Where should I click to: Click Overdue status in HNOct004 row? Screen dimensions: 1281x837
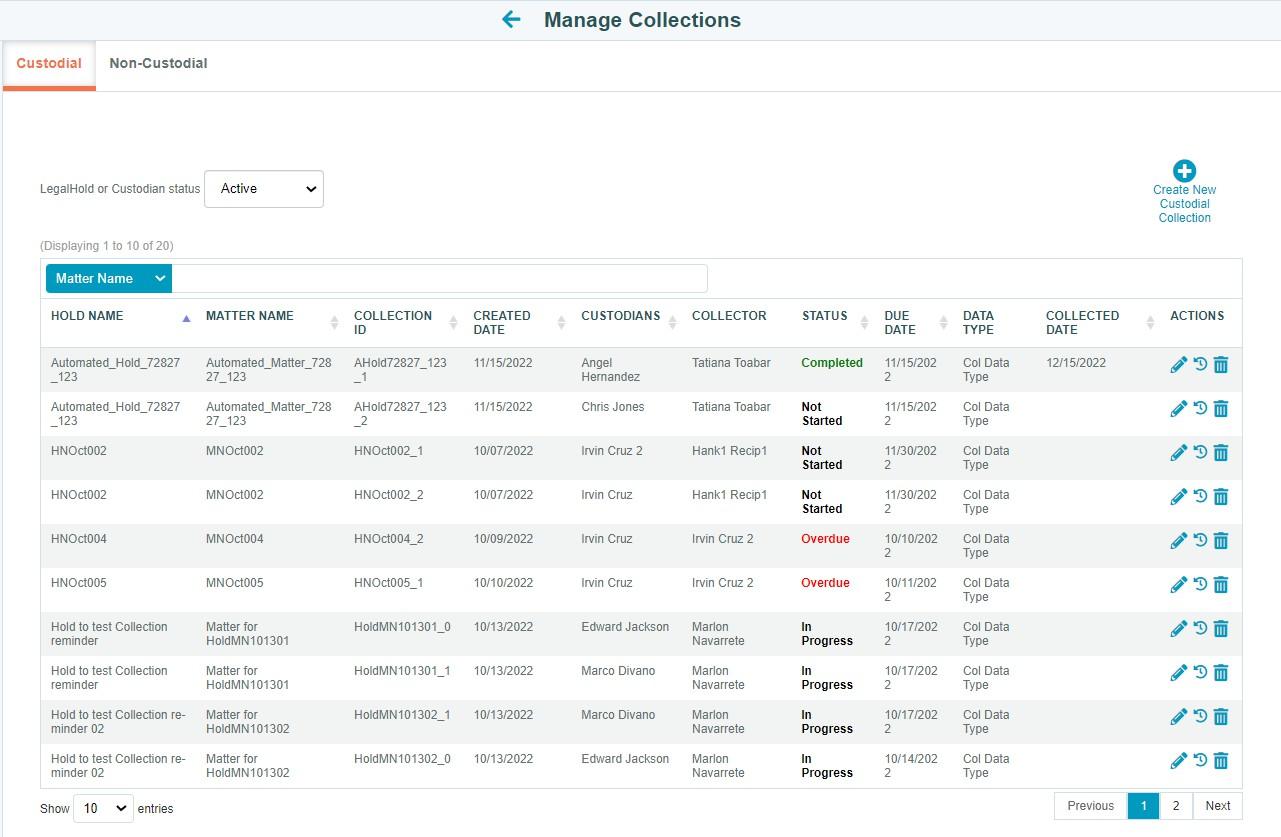click(825, 539)
